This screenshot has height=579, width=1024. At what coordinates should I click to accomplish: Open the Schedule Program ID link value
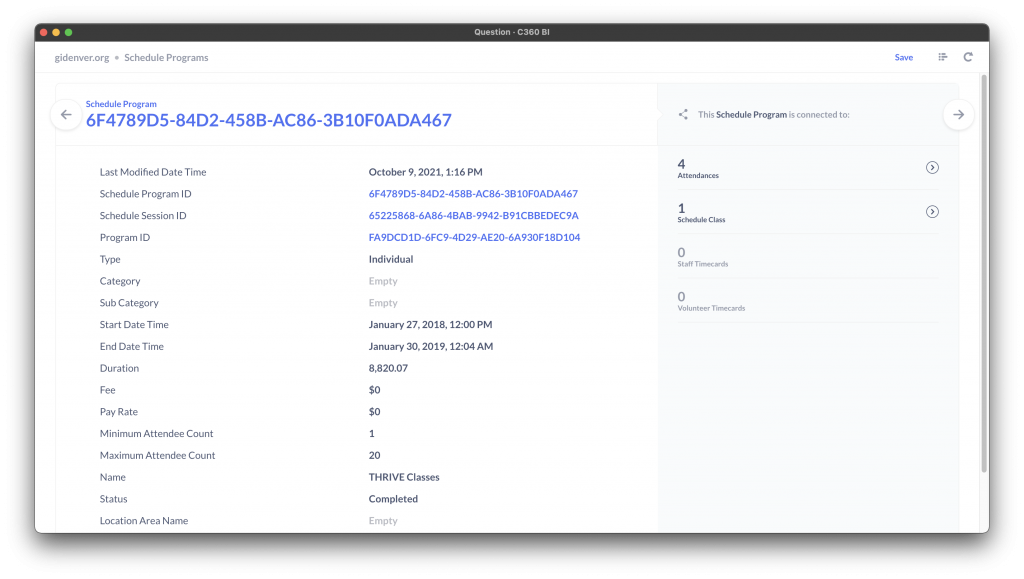473,194
